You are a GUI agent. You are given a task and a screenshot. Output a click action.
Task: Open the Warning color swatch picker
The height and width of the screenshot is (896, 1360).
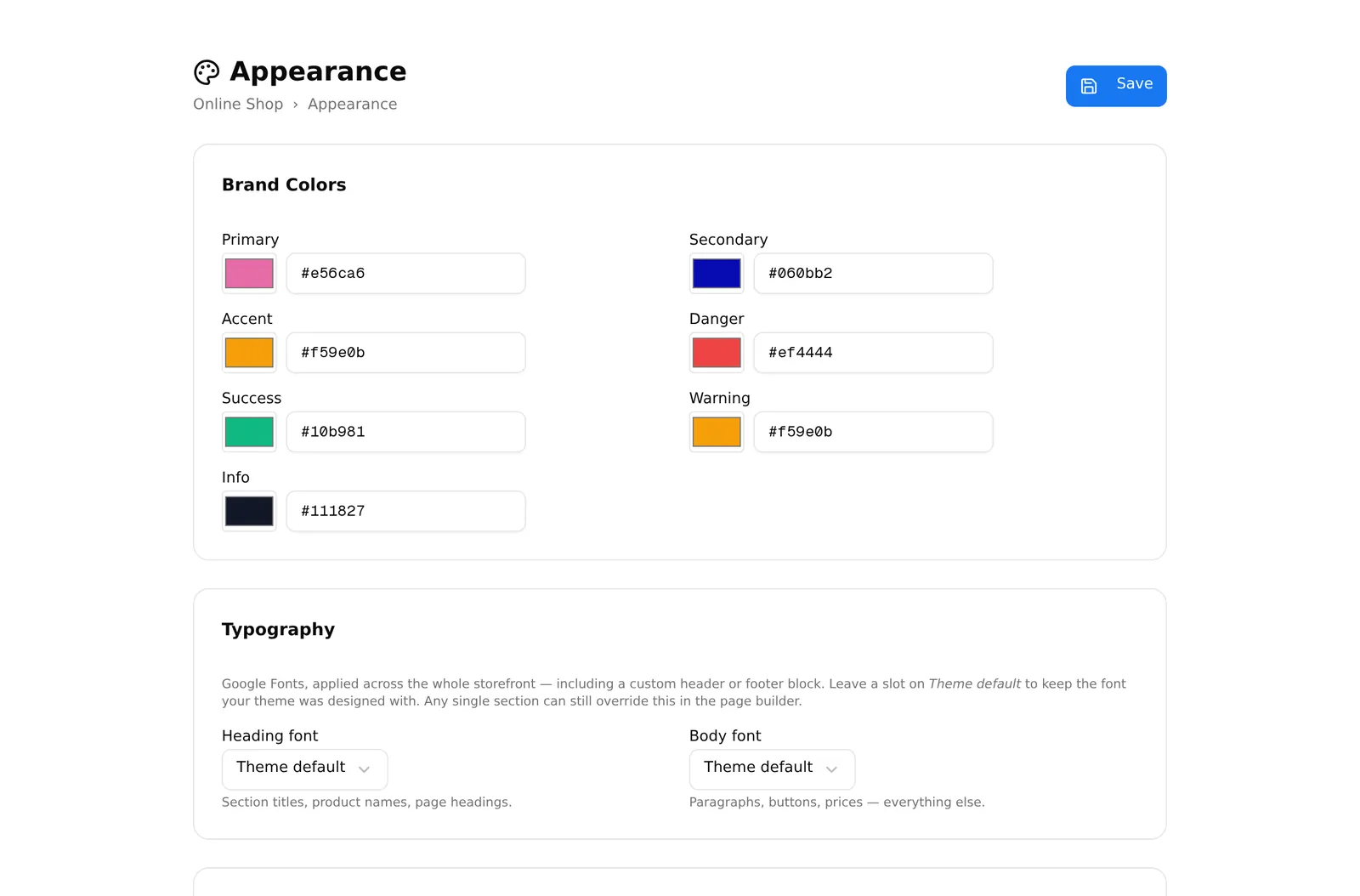(717, 432)
